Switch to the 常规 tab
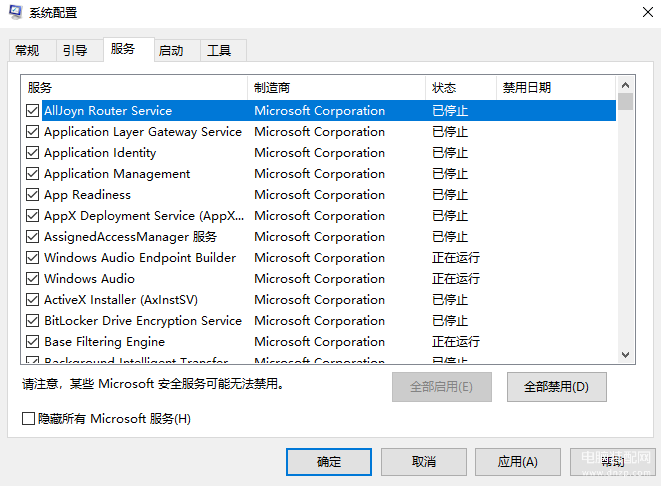This screenshot has width=661, height=486. point(32,51)
